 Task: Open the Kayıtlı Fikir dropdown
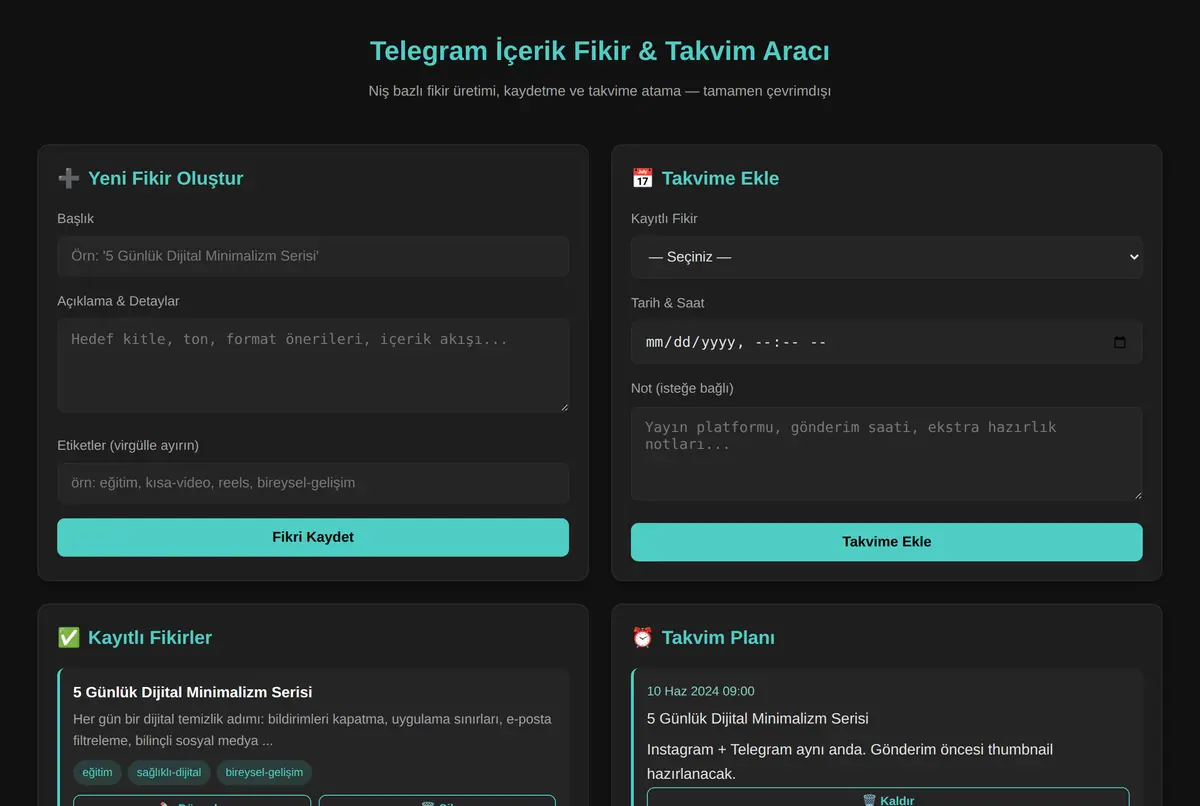pyautogui.click(x=886, y=257)
